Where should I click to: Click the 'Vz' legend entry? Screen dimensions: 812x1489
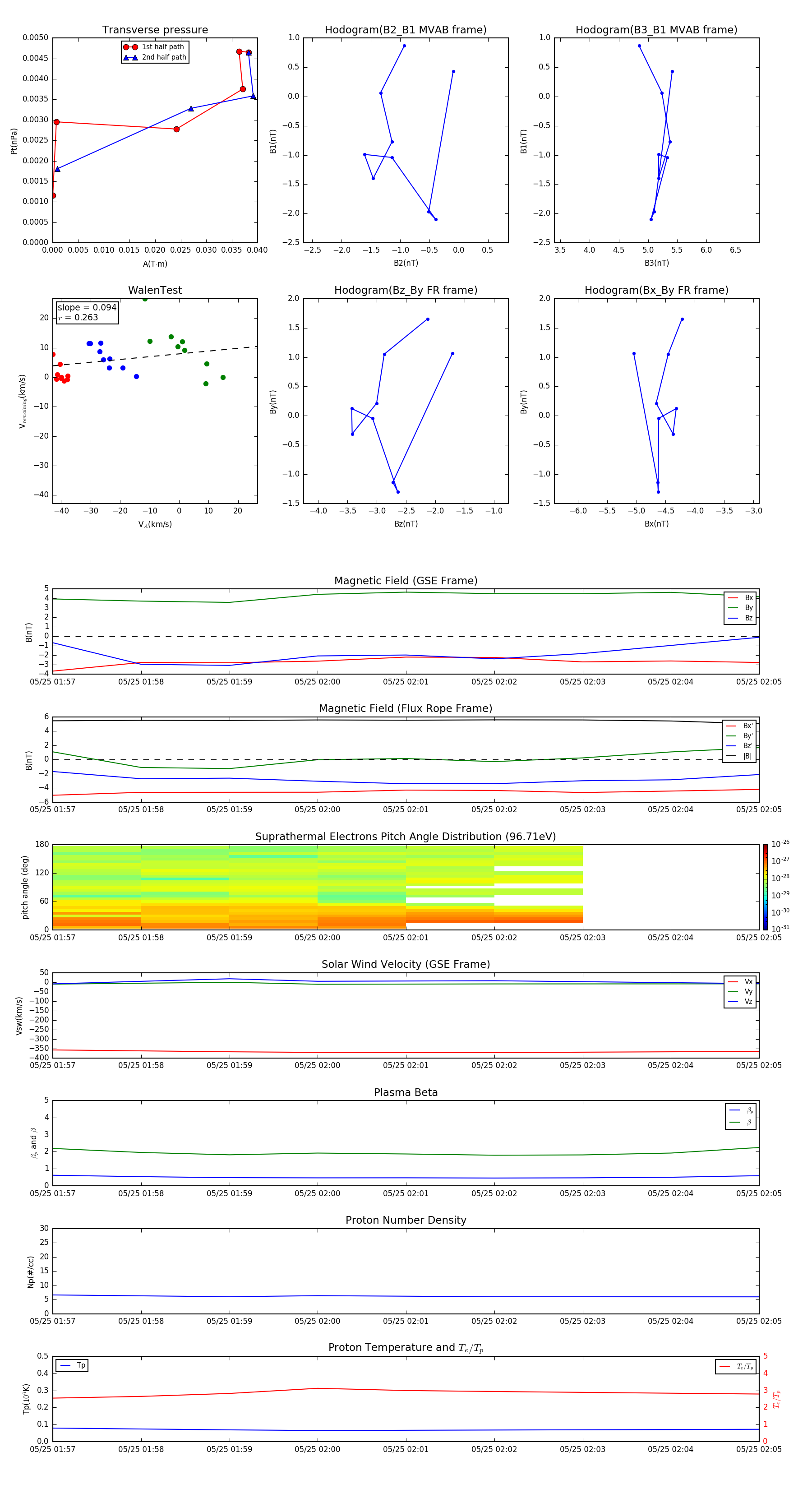tap(740, 1002)
